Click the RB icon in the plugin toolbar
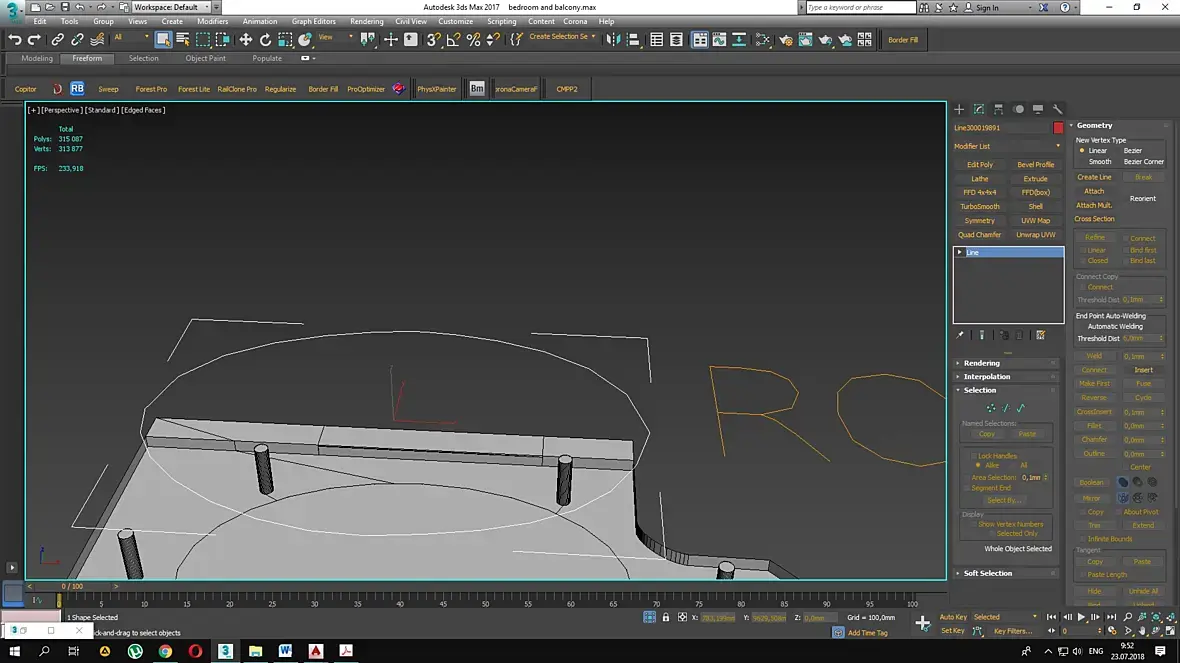This screenshot has height=663, width=1180. coord(77,89)
